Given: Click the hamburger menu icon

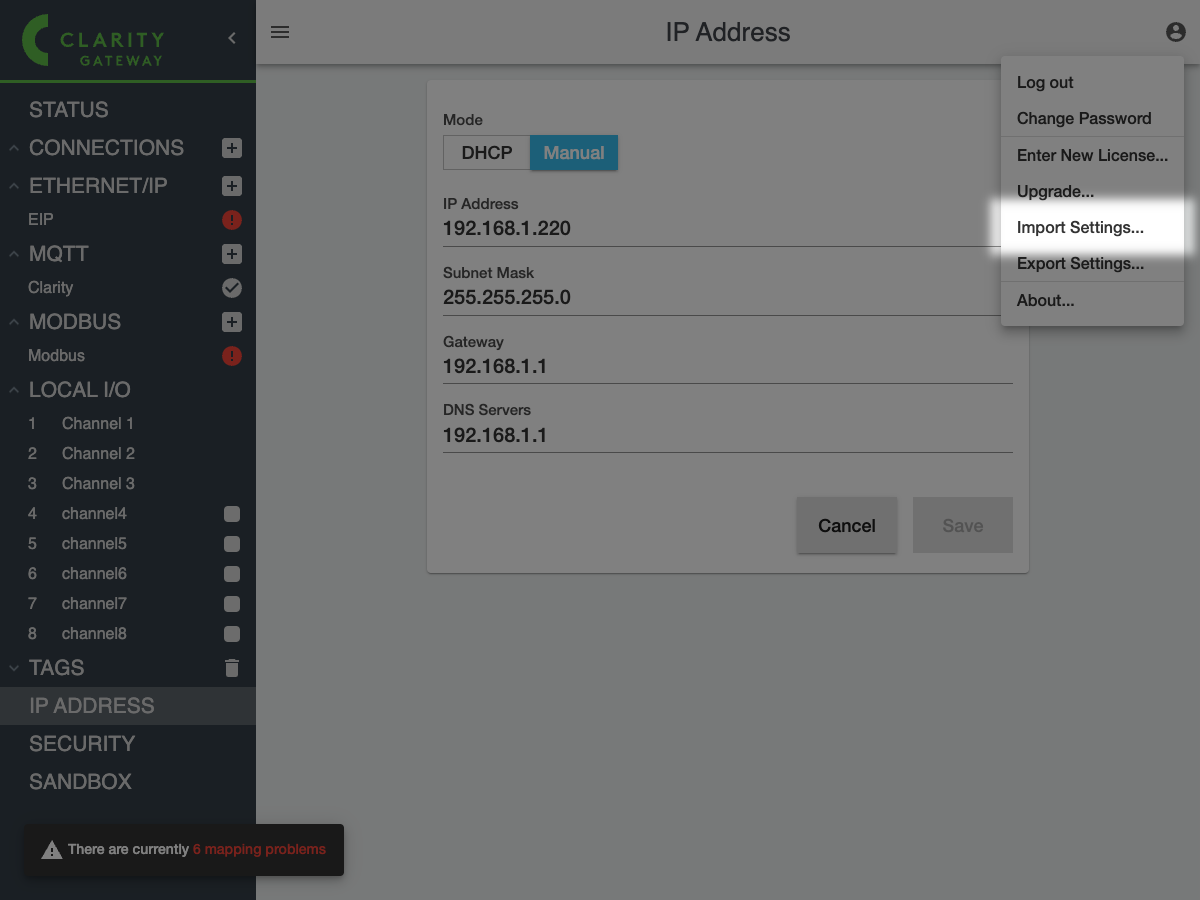Looking at the screenshot, I should [x=280, y=32].
